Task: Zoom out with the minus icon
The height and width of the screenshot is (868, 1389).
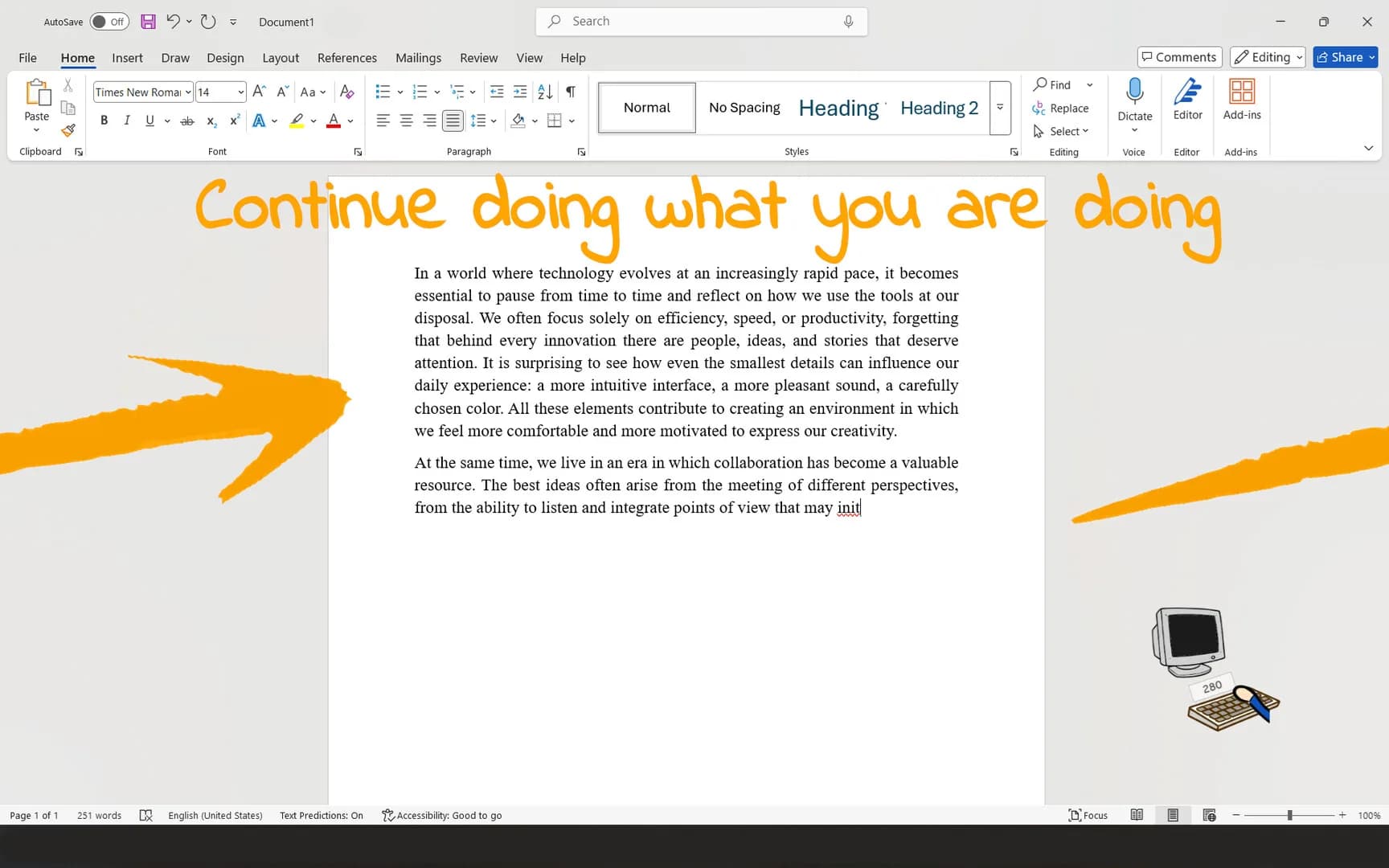Action: pyautogui.click(x=1236, y=815)
